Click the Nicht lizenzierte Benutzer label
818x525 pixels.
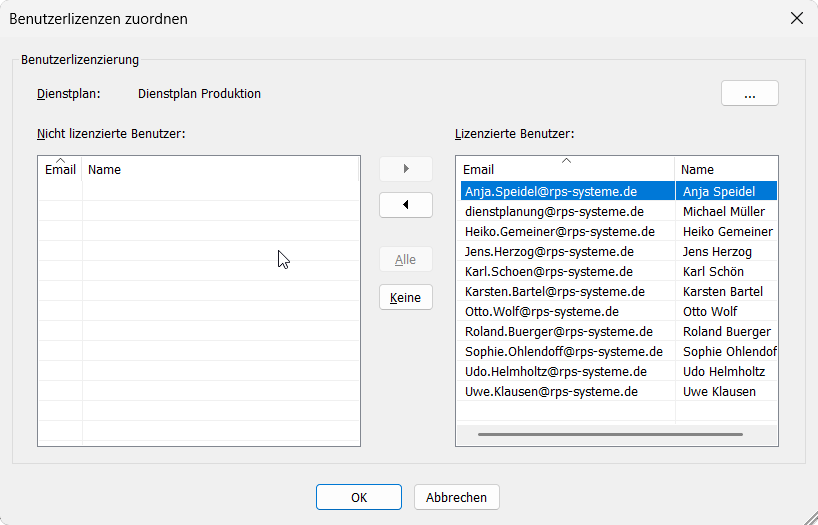click(111, 134)
